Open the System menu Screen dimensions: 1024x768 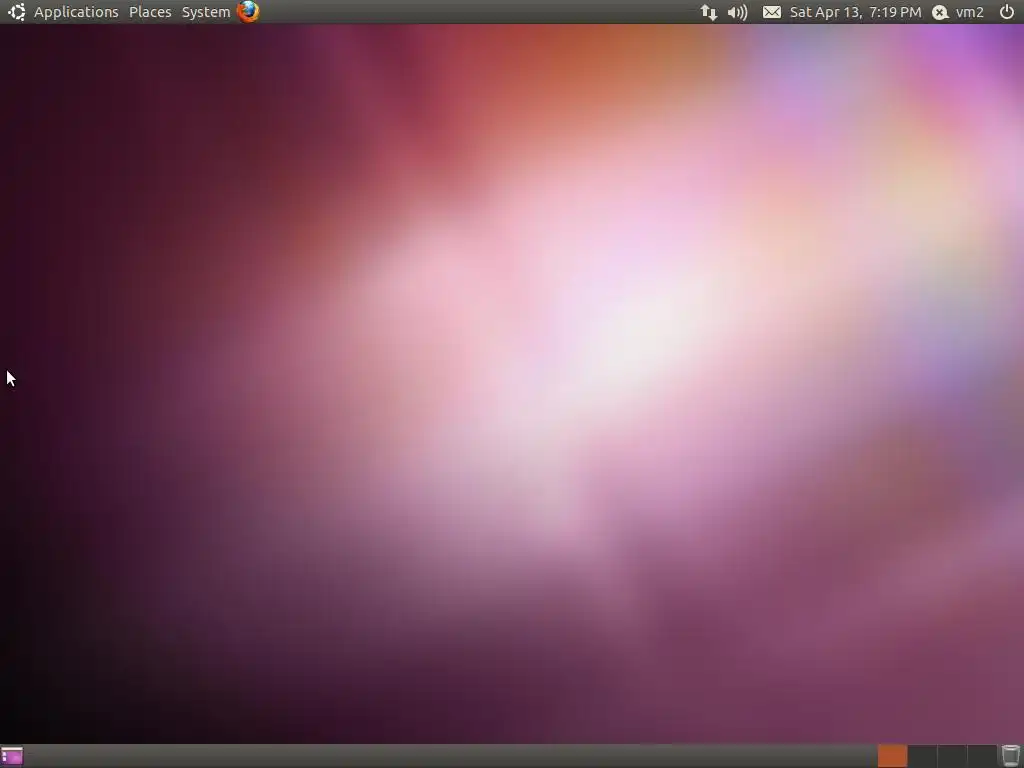click(206, 12)
